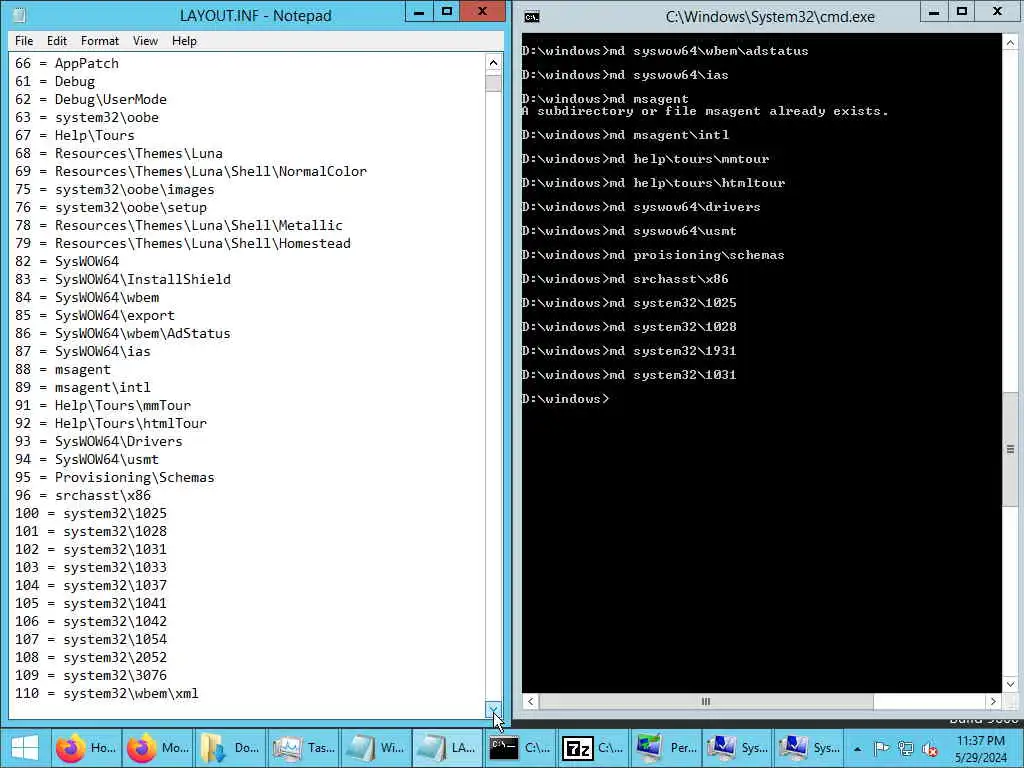
Task: Open the Downloads folder taskbar item
Action: pyautogui.click(x=230, y=748)
